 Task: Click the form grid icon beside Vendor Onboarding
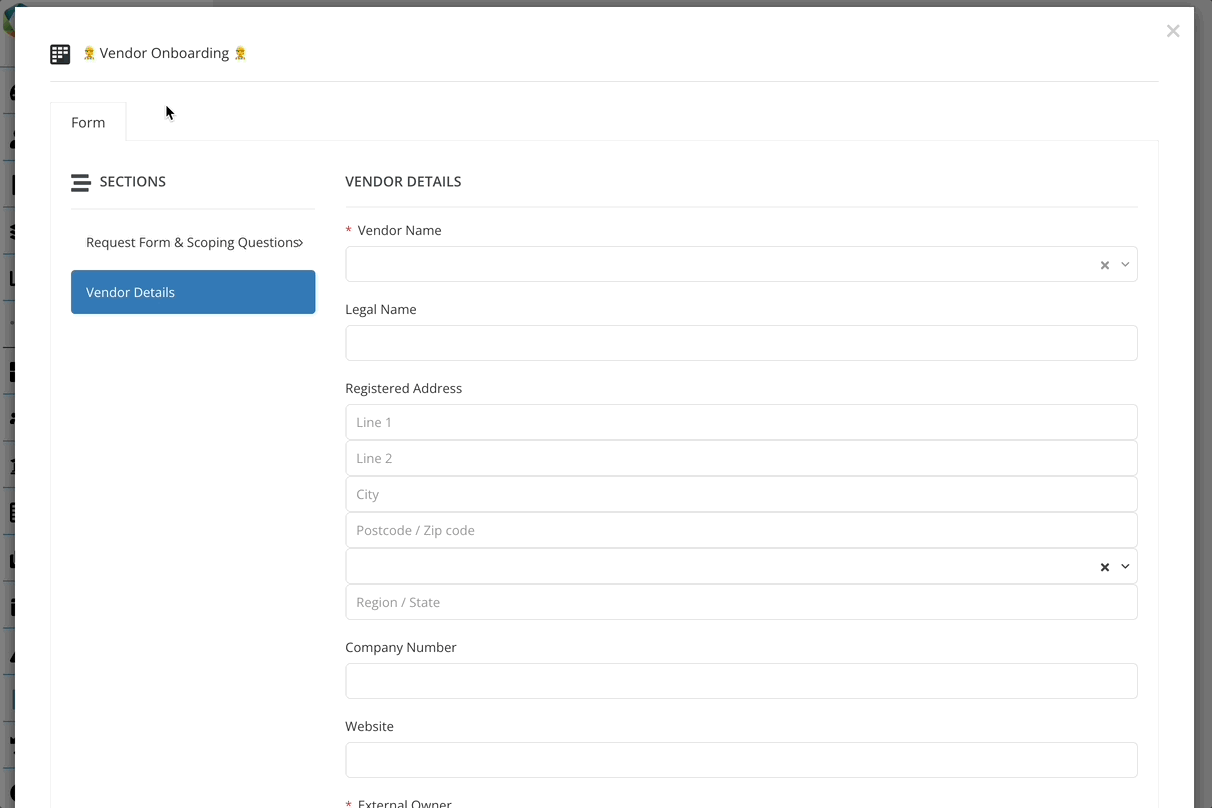coord(60,54)
